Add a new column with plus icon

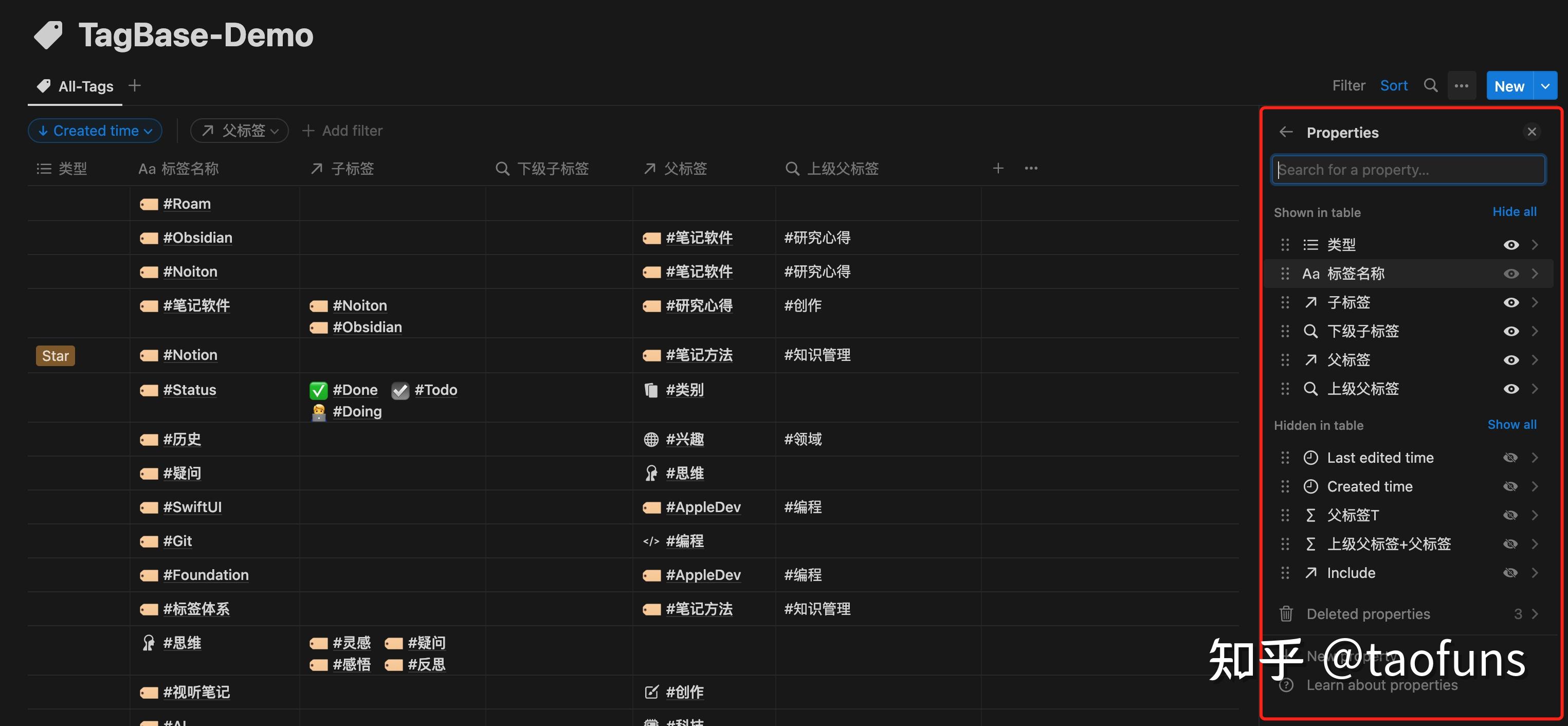click(x=998, y=169)
